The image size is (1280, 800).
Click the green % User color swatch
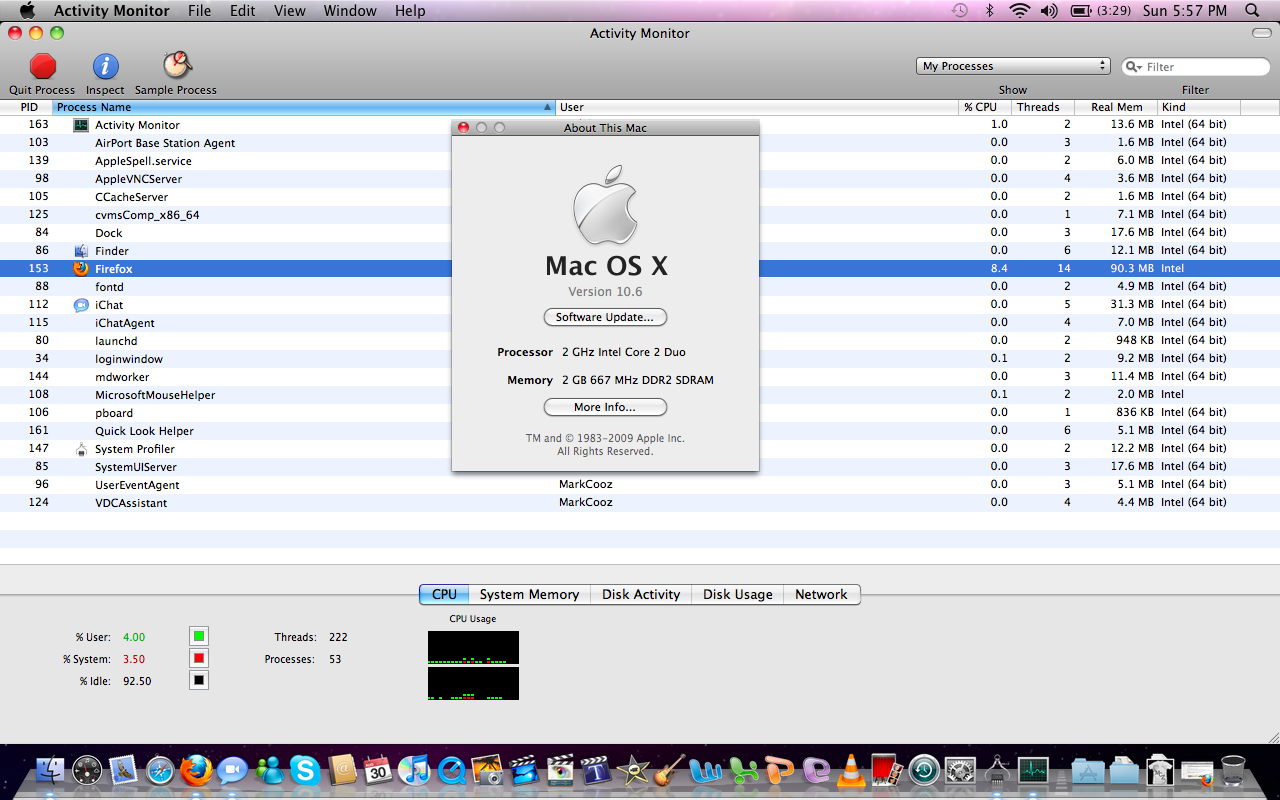point(199,636)
